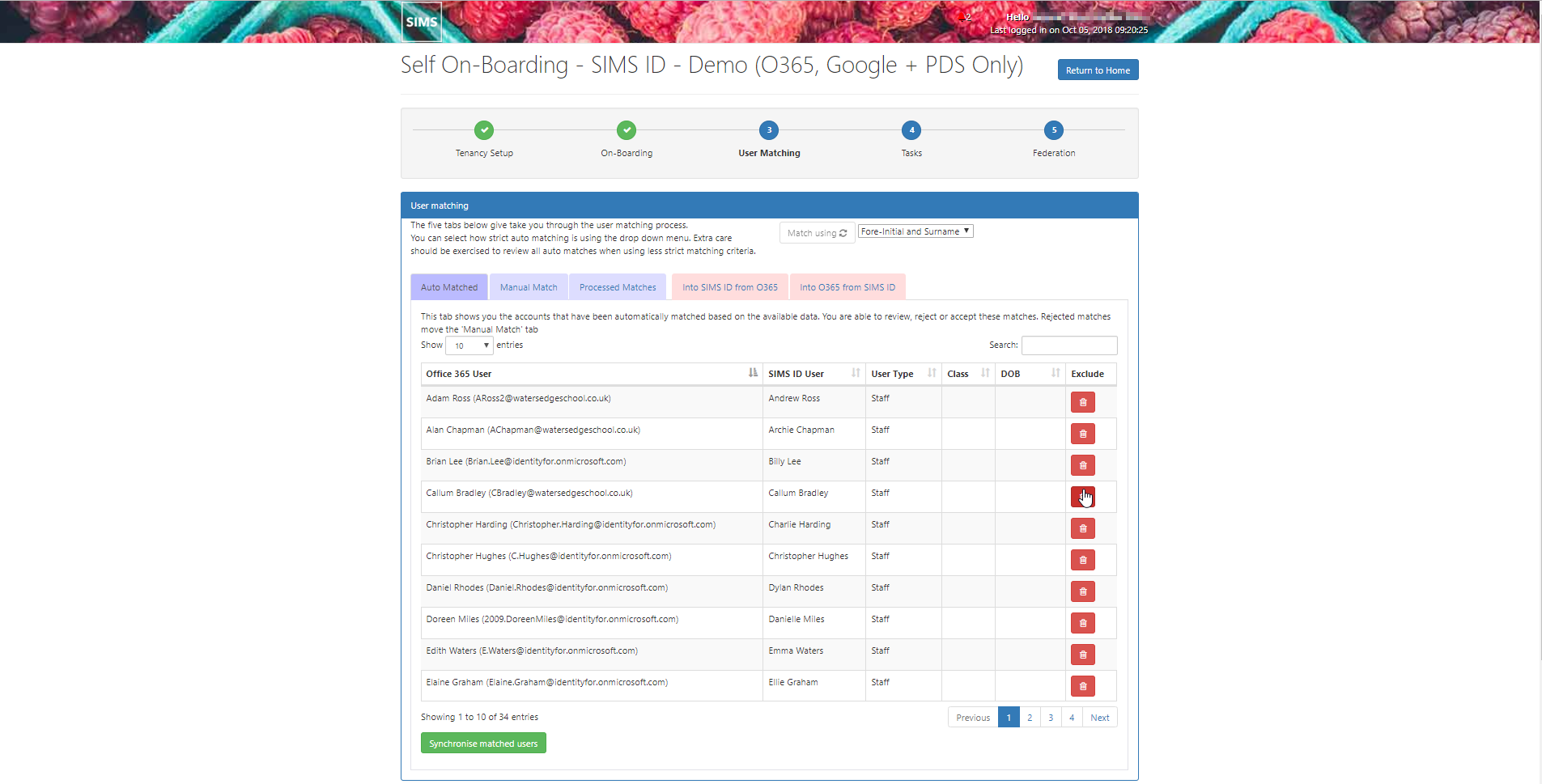This screenshot has height=784, width=1542.
Task: Go to page 1 of results
Action: 1009,718
